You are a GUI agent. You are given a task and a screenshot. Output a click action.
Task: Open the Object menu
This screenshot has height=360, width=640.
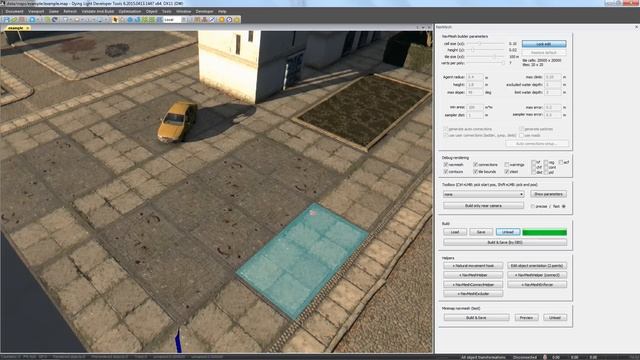(x=152, y=11)
